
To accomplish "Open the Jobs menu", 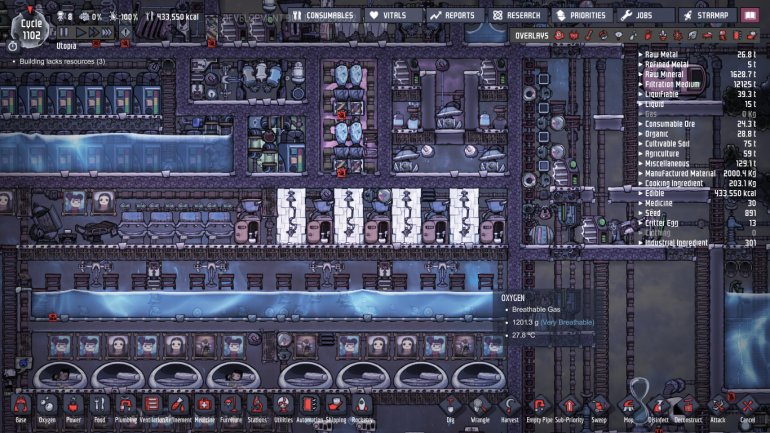I will point(645,15).
